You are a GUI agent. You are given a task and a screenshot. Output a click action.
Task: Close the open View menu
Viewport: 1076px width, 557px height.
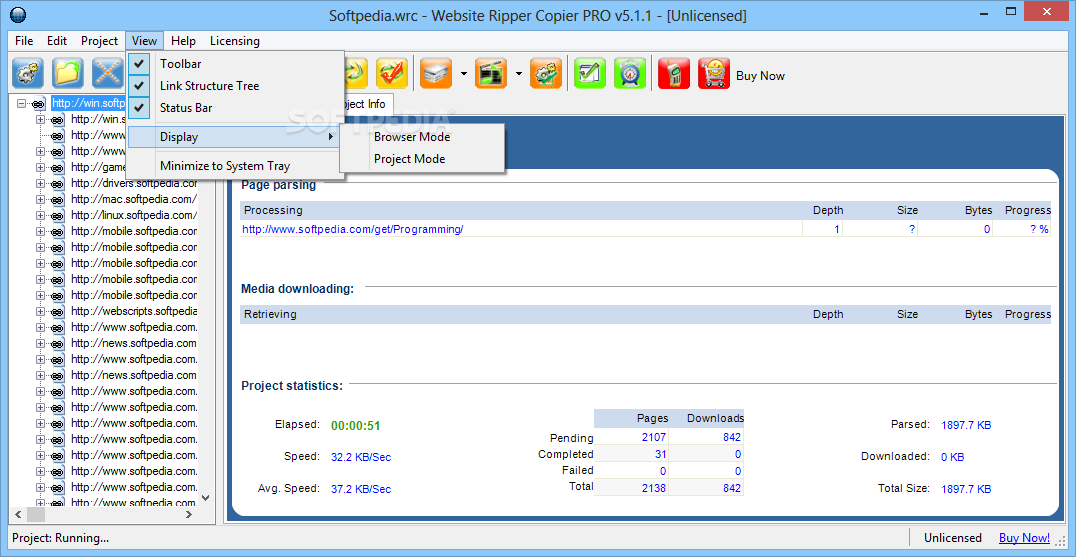(x=145, y=40)
